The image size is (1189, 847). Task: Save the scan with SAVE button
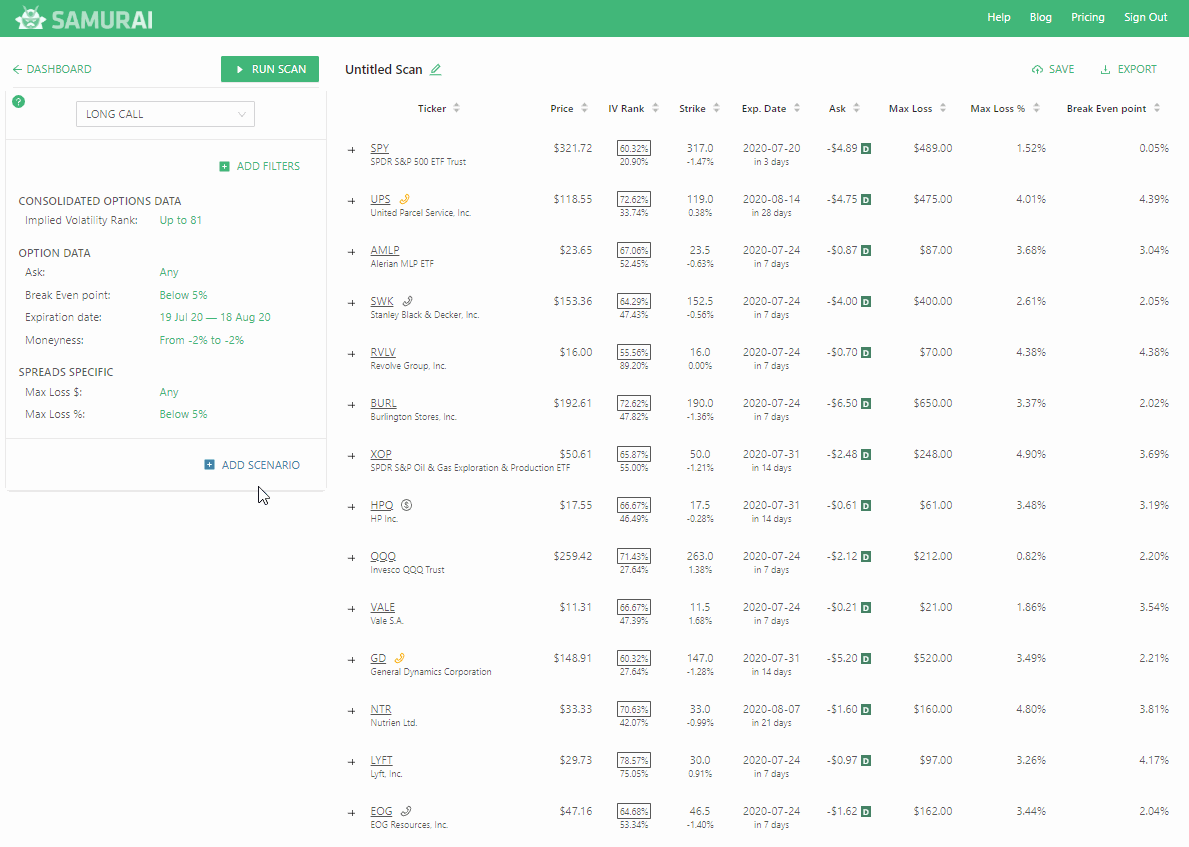[x=1053, y=69]
